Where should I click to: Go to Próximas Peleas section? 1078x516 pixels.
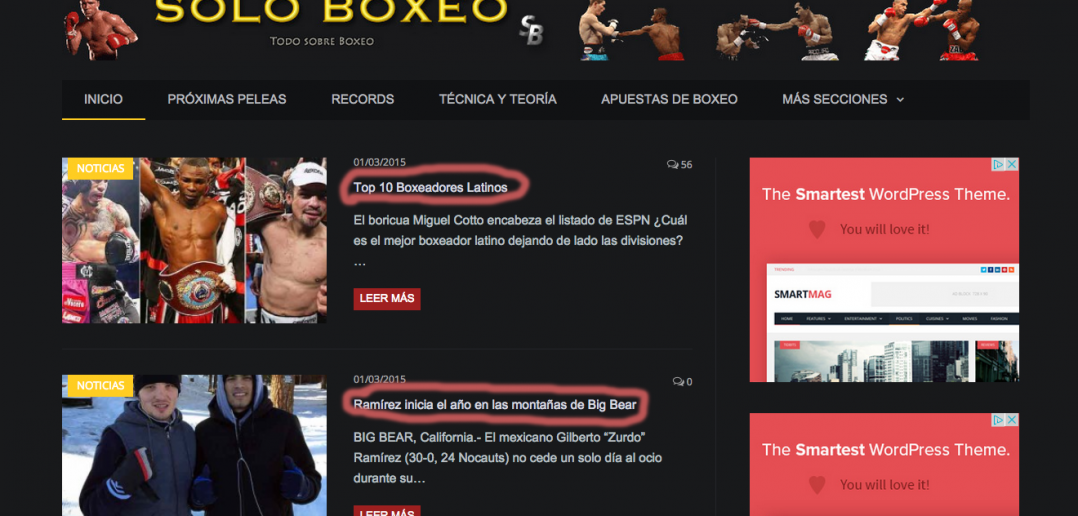(x=227, y=99)
